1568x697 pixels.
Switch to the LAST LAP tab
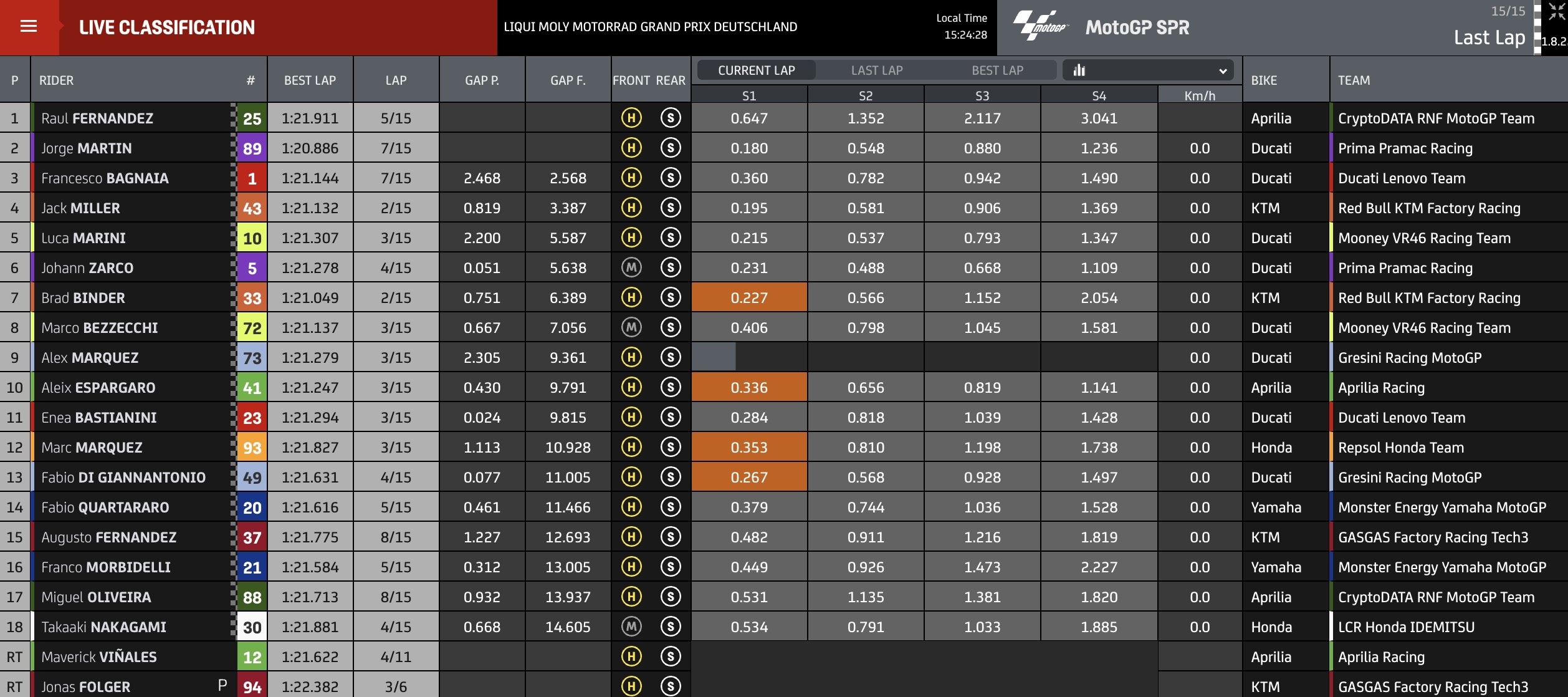point(877,70)
